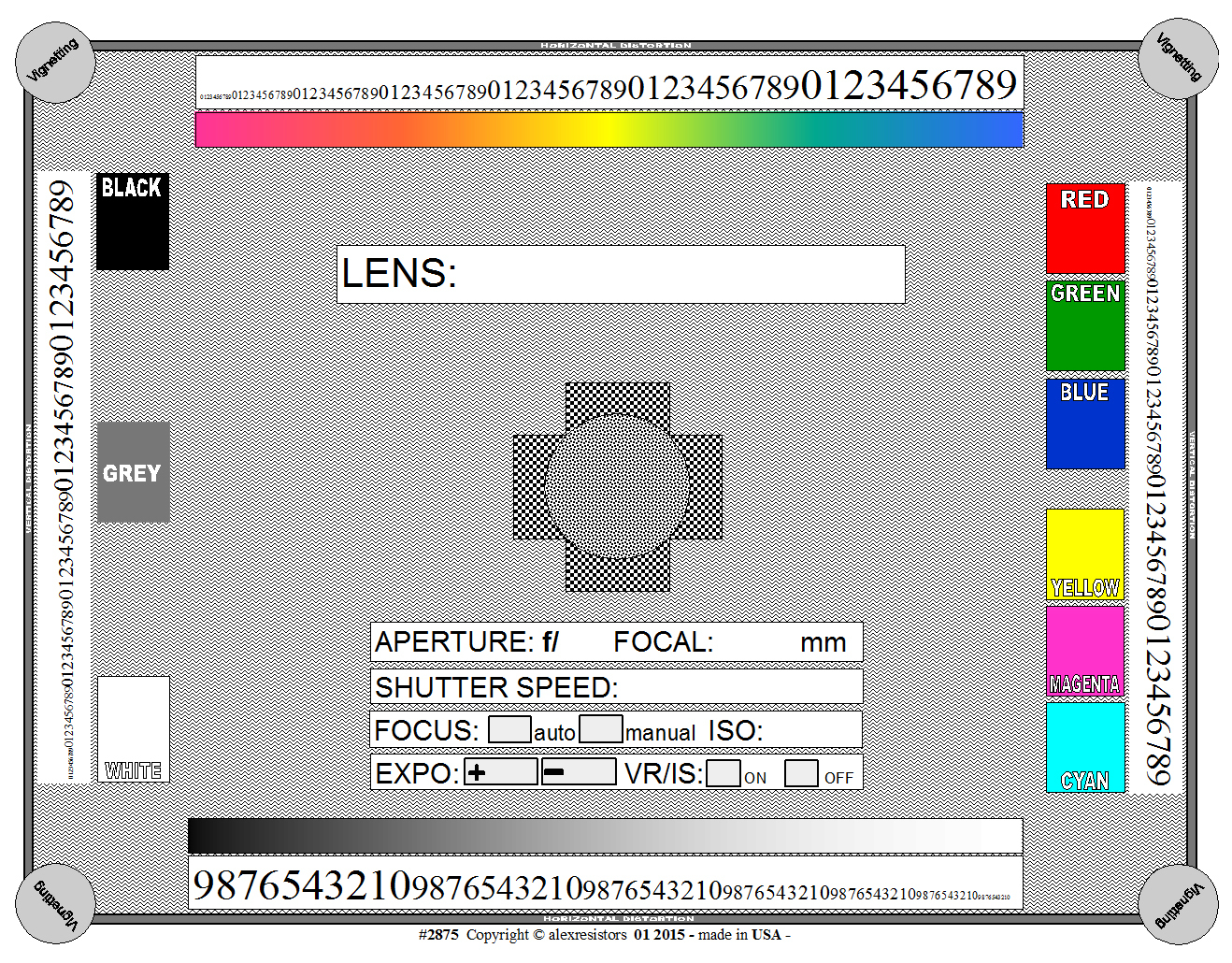Select the MAGENTA color patch
Image resolution: width=1232 pixels, height=963 pixels.
(1085, 652)
